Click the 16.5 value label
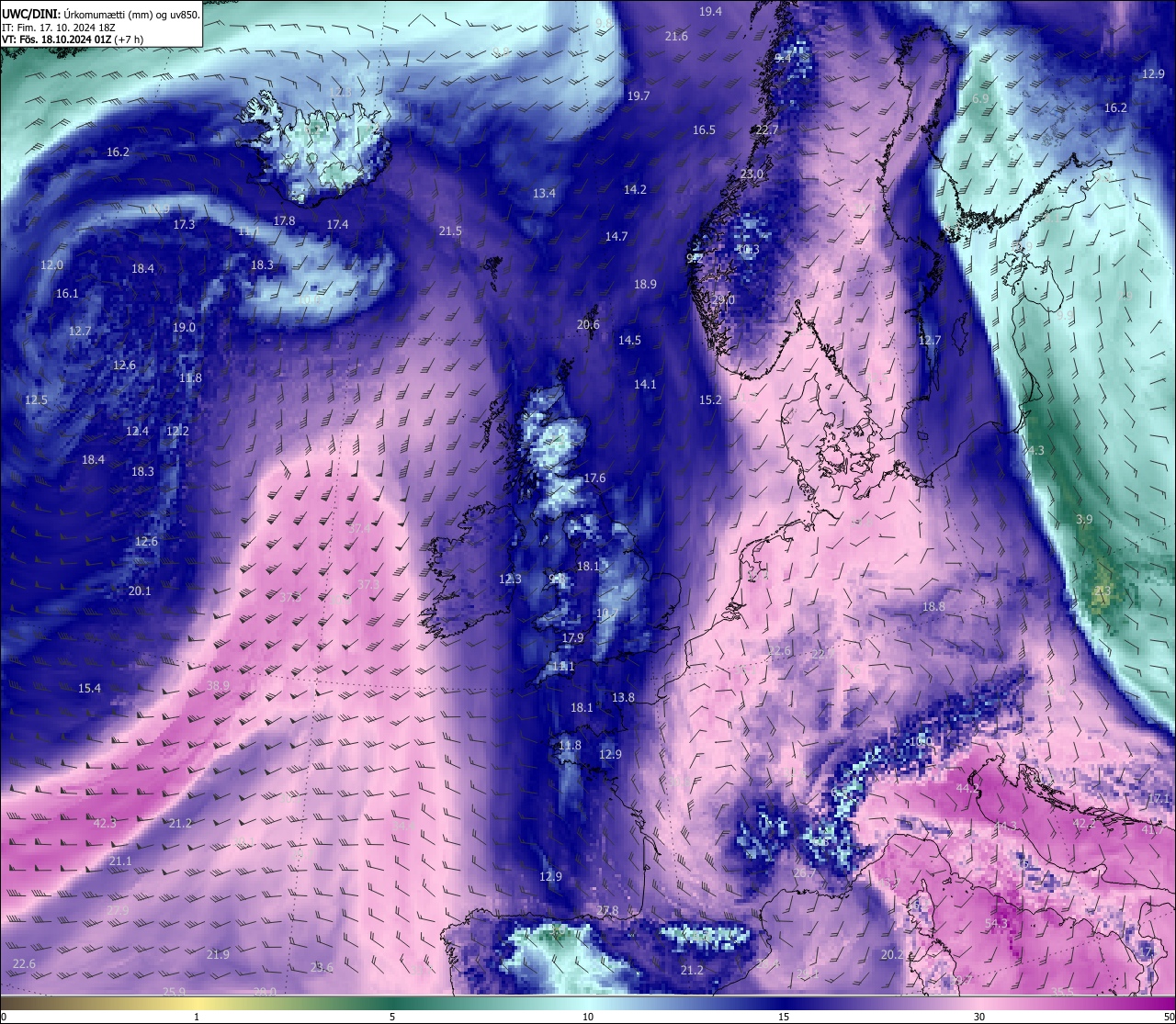Image resolution: width=1176 pixels, height=1024 pixels. point(704,129)
